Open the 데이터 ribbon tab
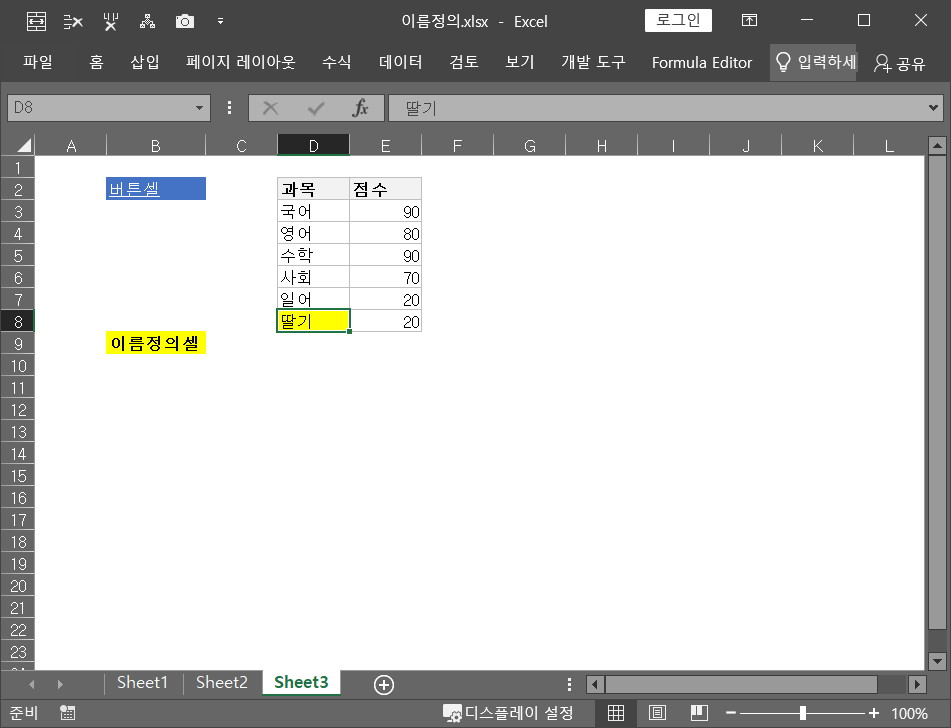Screen dimensions: 951x728 (400, 62)
